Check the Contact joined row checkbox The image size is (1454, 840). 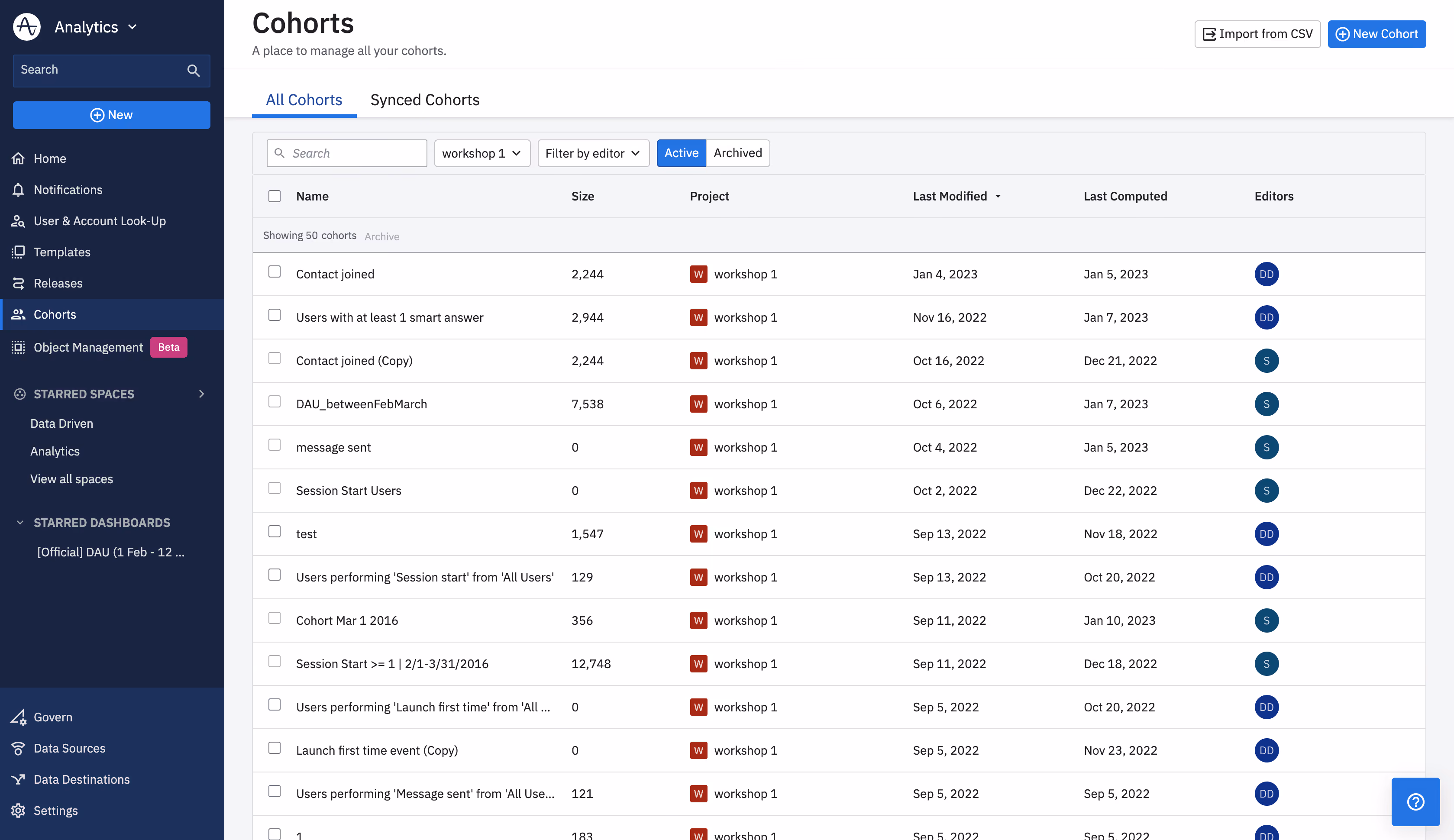pos(275,272)
